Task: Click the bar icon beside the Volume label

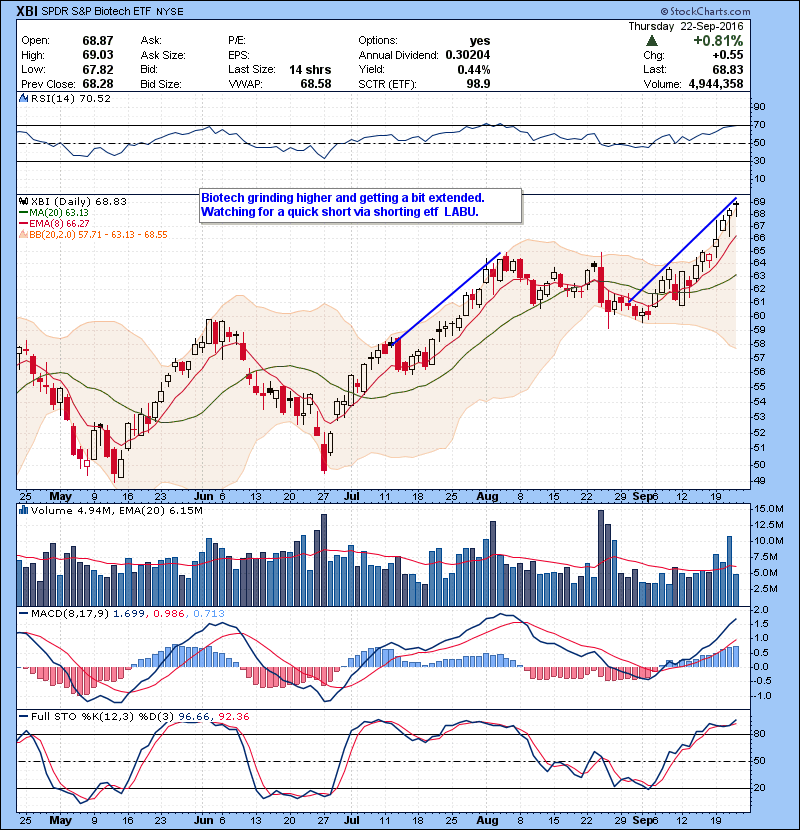Action: (23, 510)
